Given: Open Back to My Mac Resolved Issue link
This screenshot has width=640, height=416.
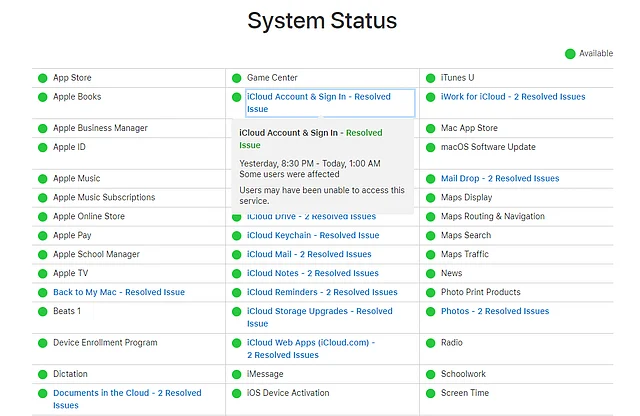Looking at the screenshot, I should pyautogui.click(x=119, y=292).
